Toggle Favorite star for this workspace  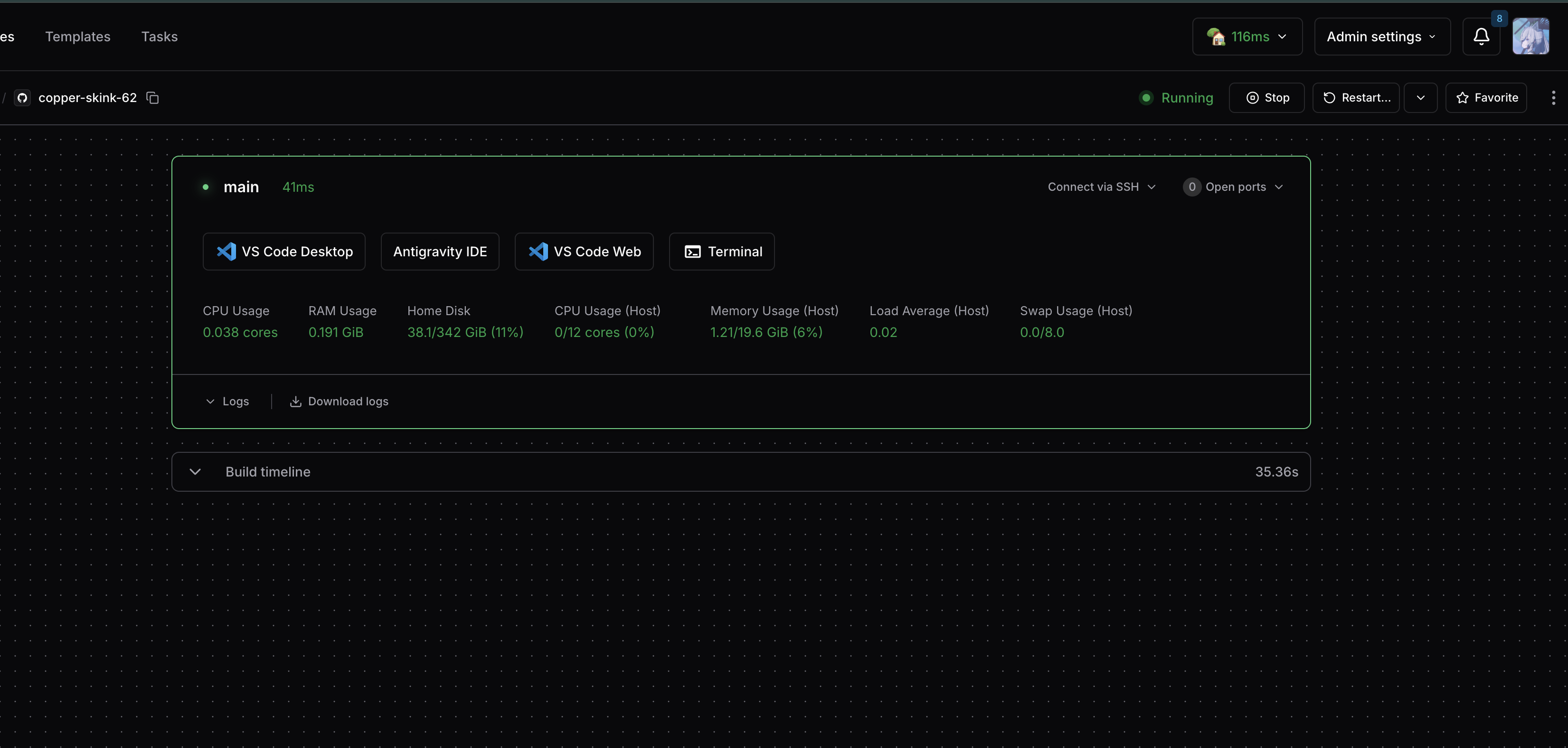tap(1486, 98)
